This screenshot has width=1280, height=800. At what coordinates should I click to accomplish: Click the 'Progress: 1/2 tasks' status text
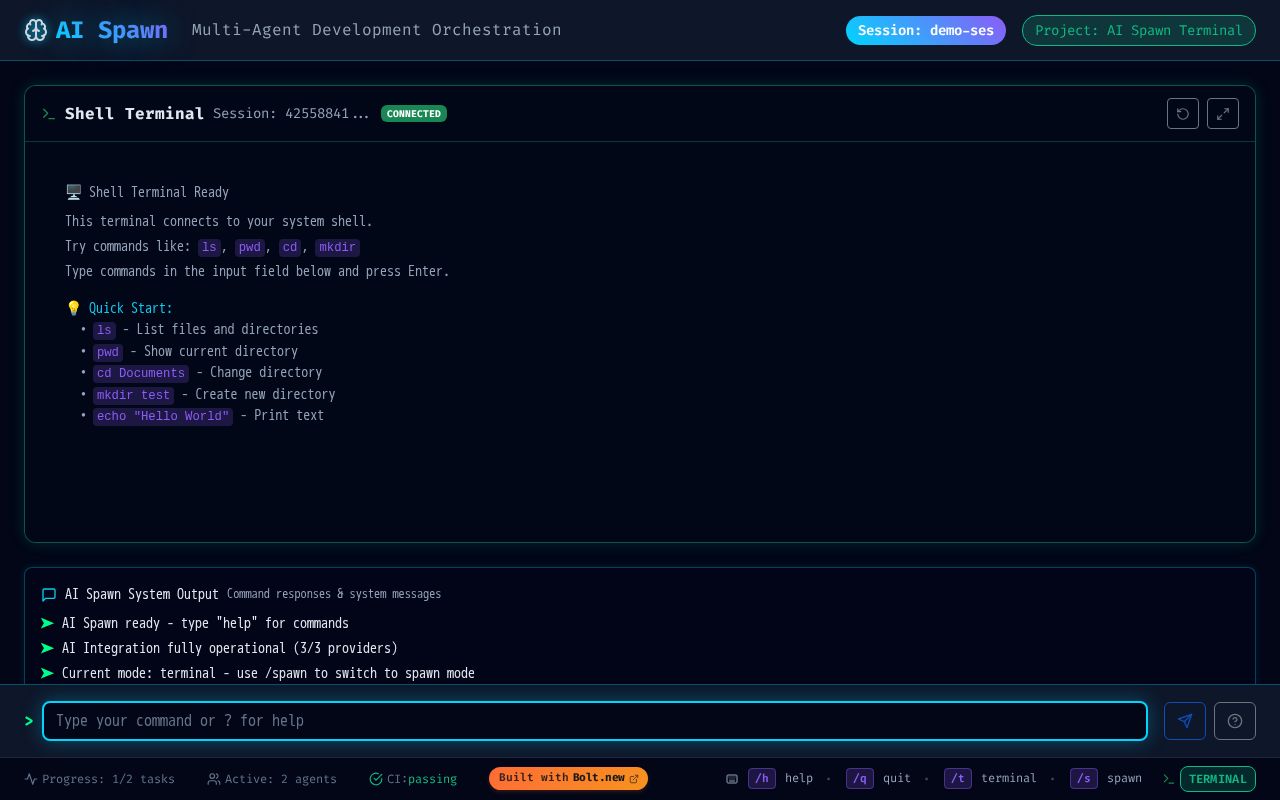[x=108, y=779]
